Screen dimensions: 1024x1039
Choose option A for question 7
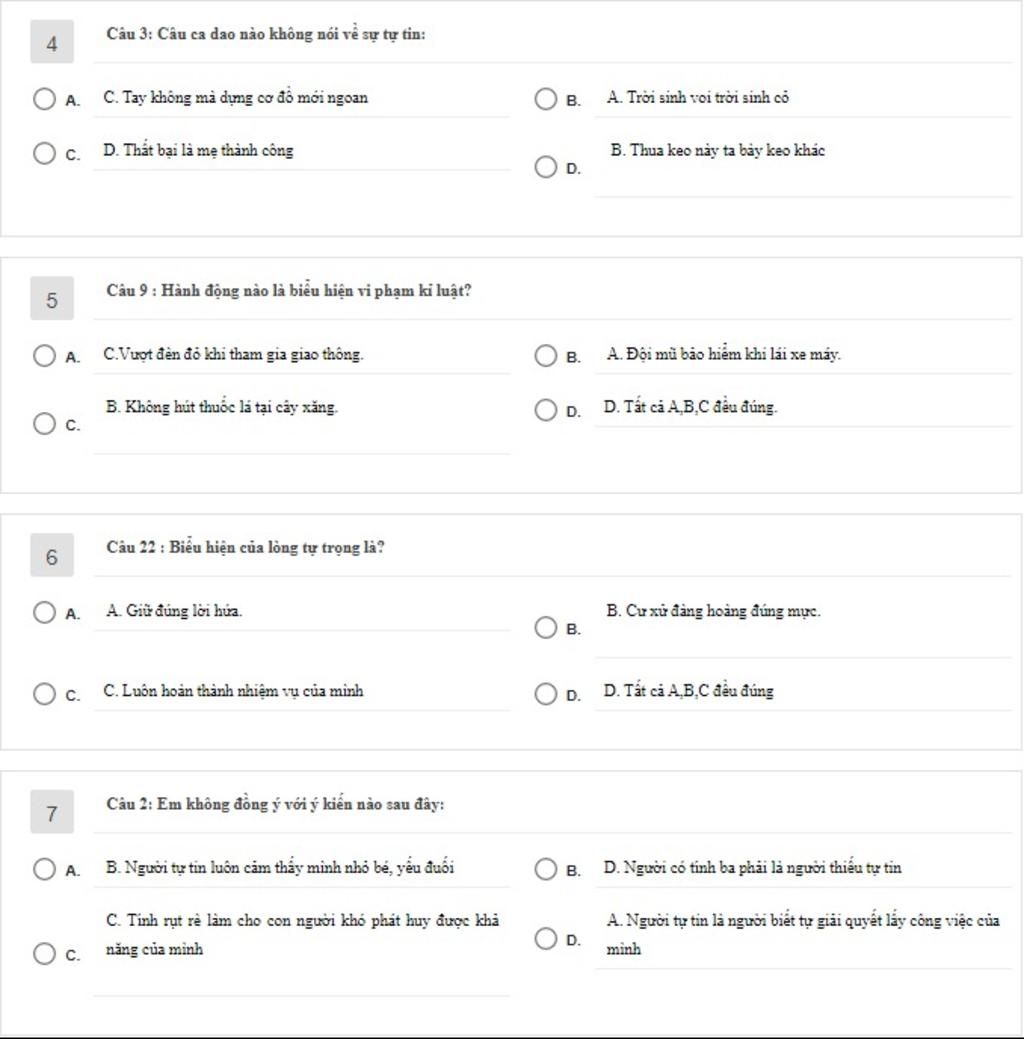click(x=44, y=869)
